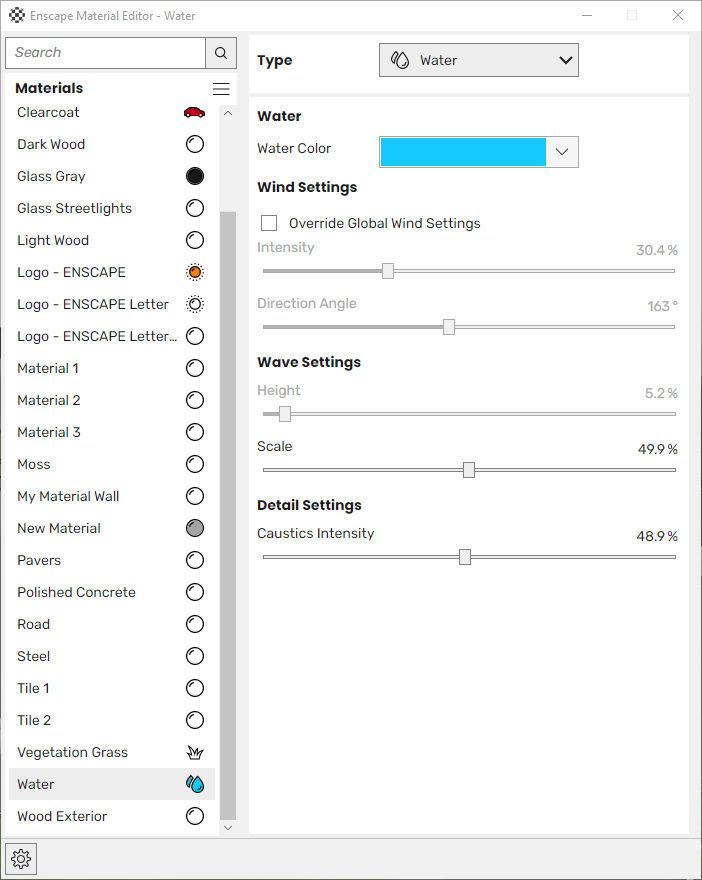Click the red car Clearcoat icon
Image resolution: width=702 pixels, height=880 pixels.
point(194,112)
